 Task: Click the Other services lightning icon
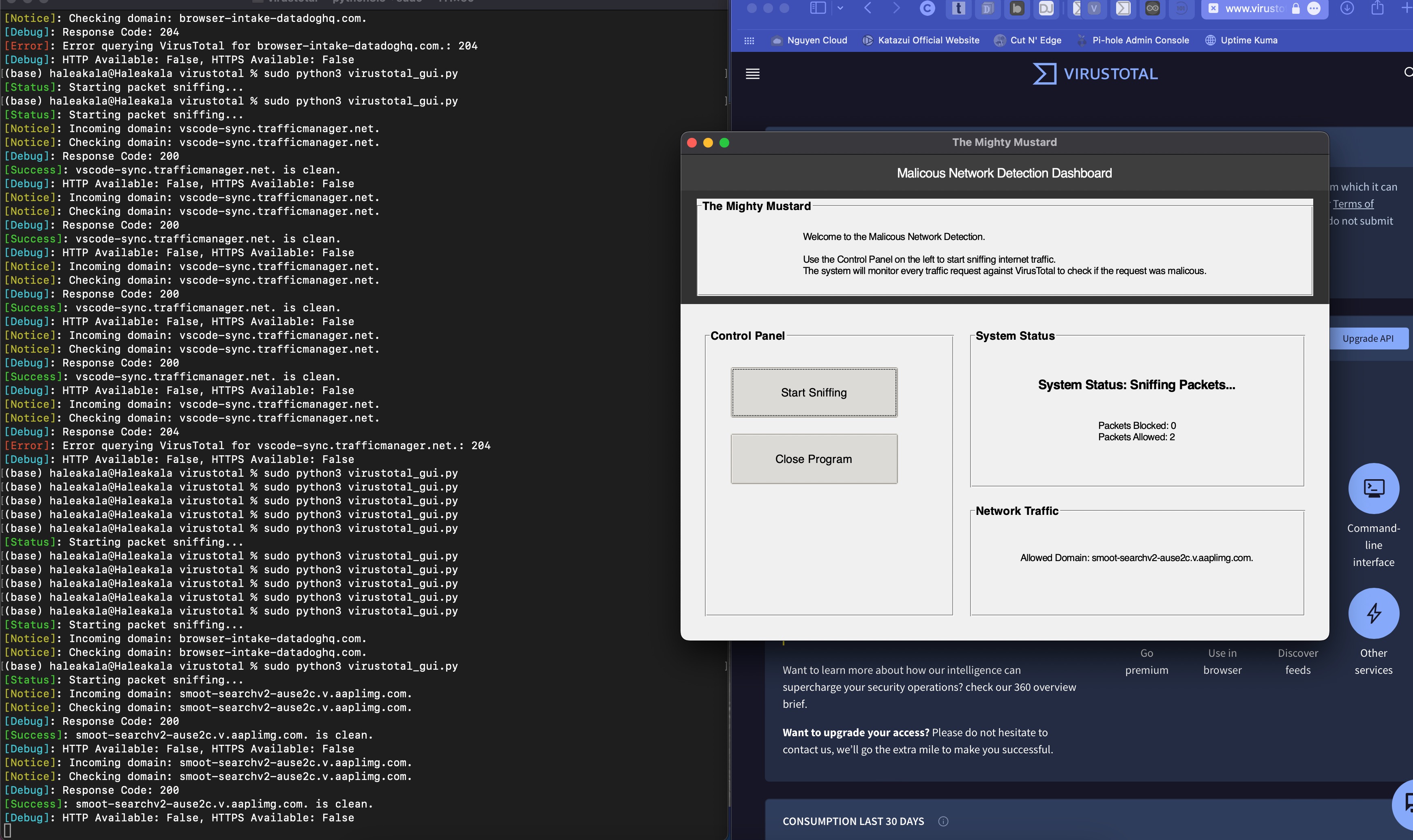[1373, 613]
